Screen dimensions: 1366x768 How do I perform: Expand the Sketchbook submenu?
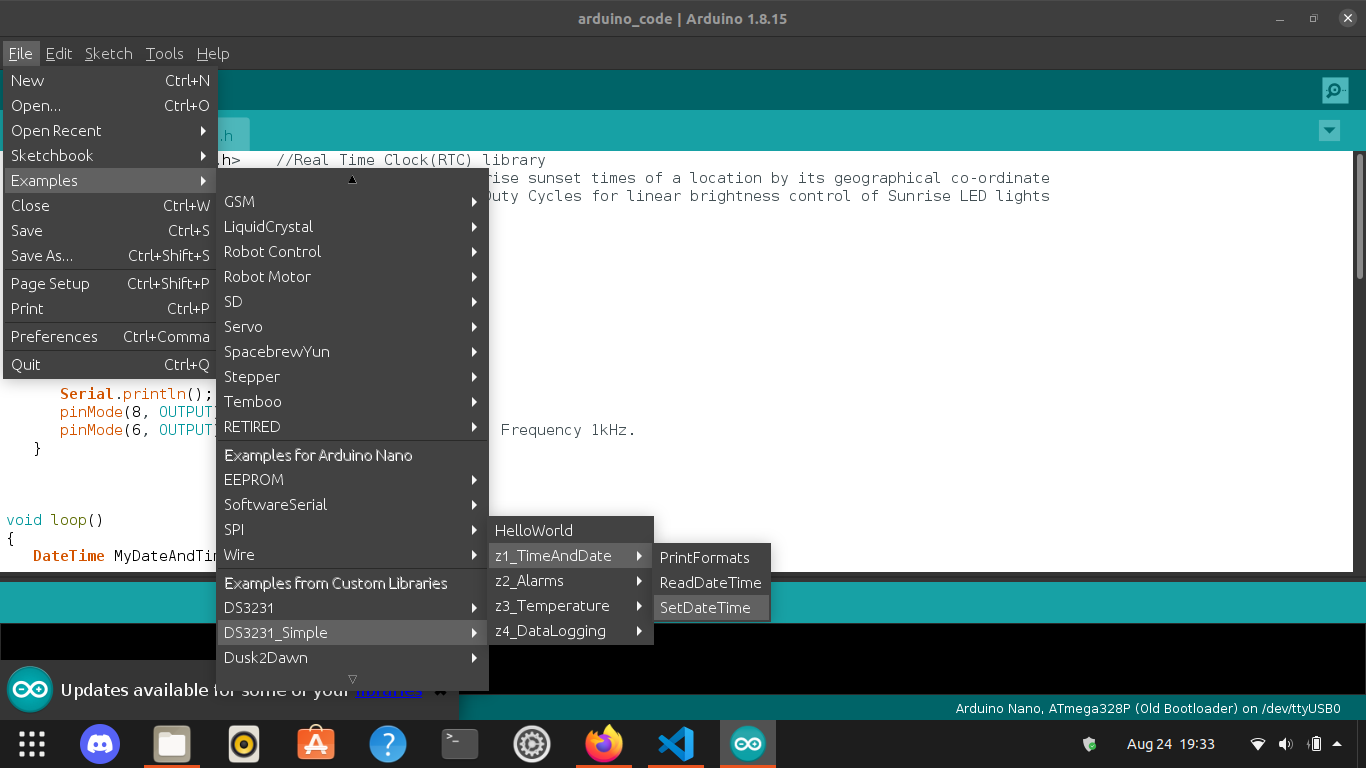(110, 156)
